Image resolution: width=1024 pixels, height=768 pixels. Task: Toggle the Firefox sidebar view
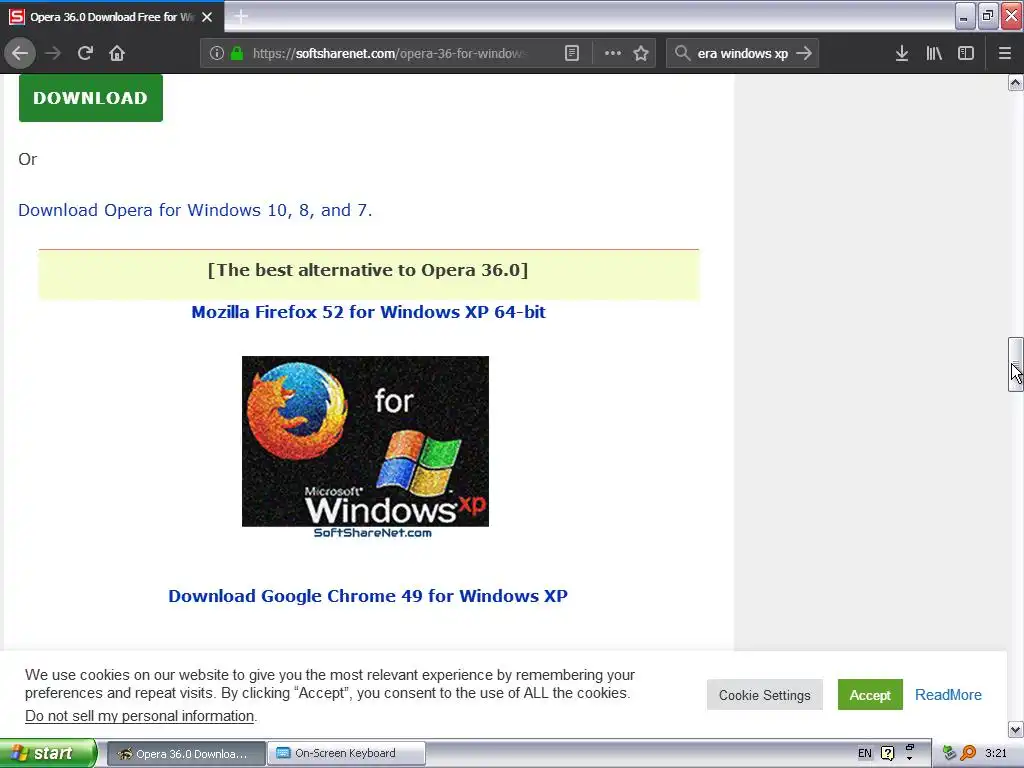tap(966, 53)
